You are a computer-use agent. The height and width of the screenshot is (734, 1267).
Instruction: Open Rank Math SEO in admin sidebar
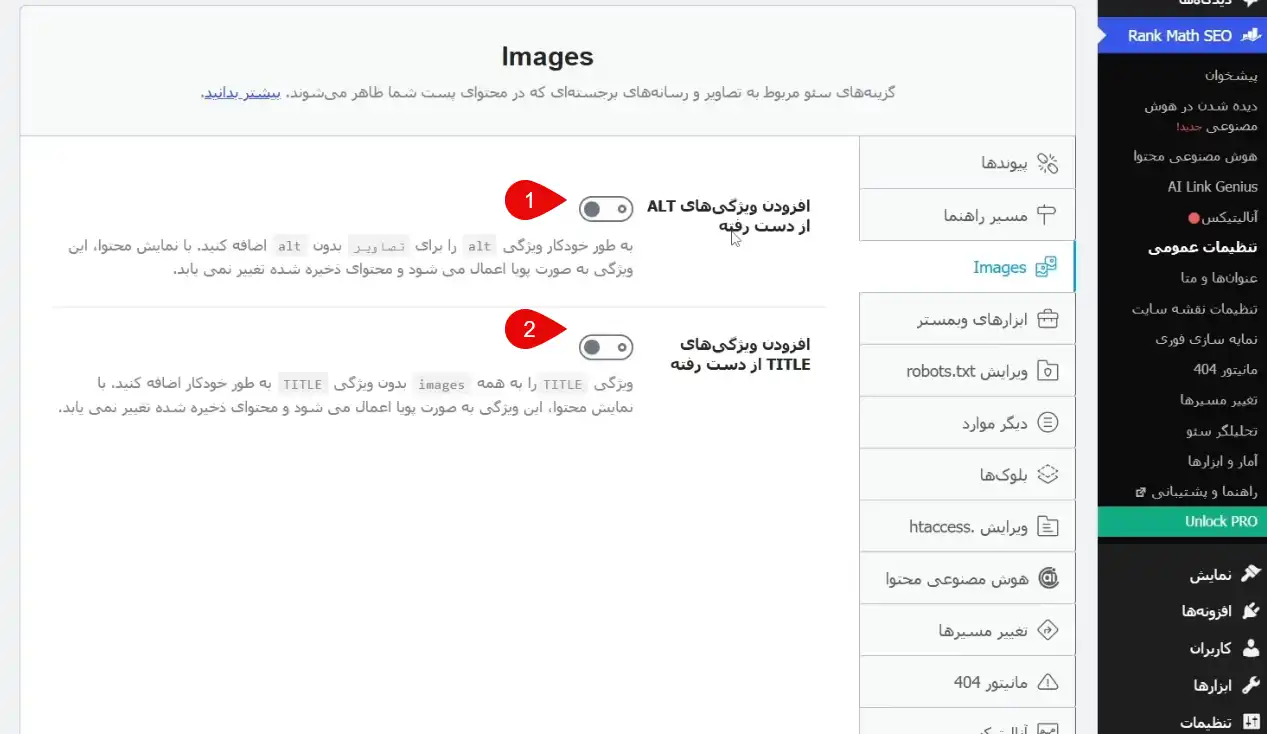point(1182,35)
